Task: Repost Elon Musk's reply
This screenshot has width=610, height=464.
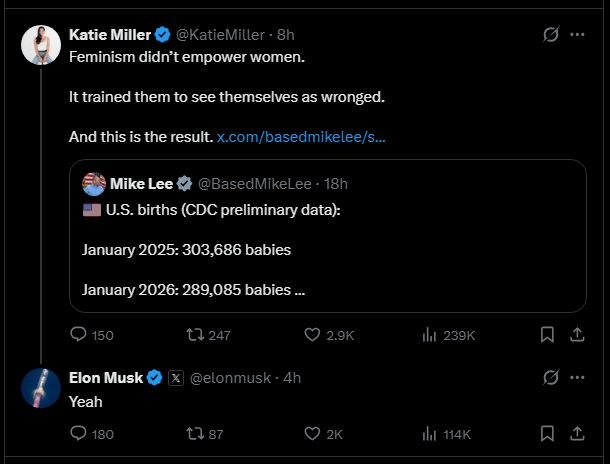Action: 195,434
